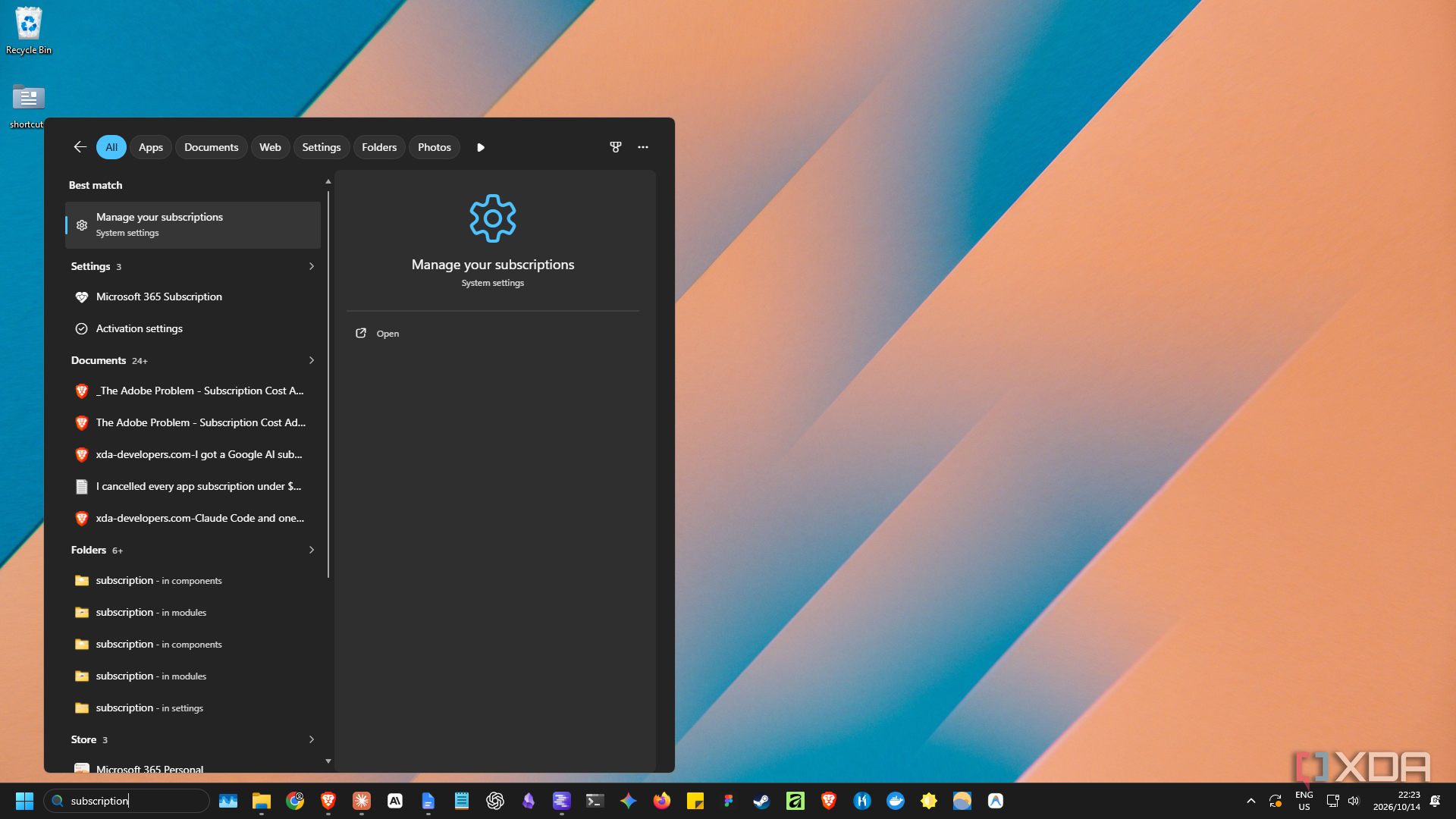Image resolution: width=1456 pixels, height=819 pixels.
Task: Open Microsoft 365 Subscription setting
Action: point(193,297)
